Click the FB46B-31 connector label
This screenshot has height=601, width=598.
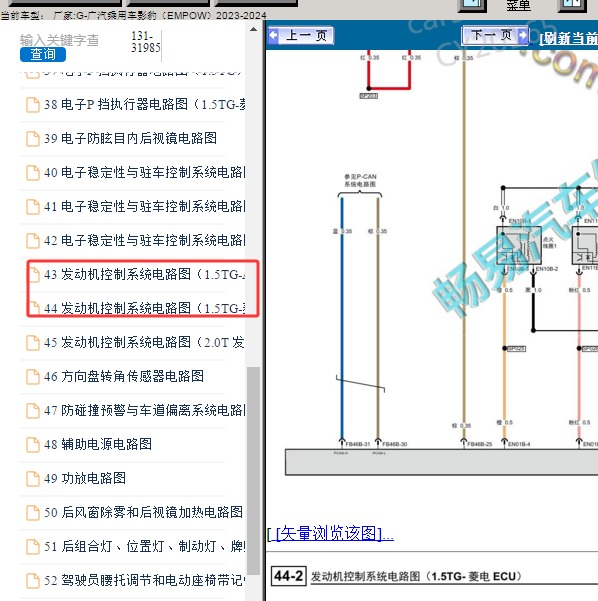click(x=358, y=444)
